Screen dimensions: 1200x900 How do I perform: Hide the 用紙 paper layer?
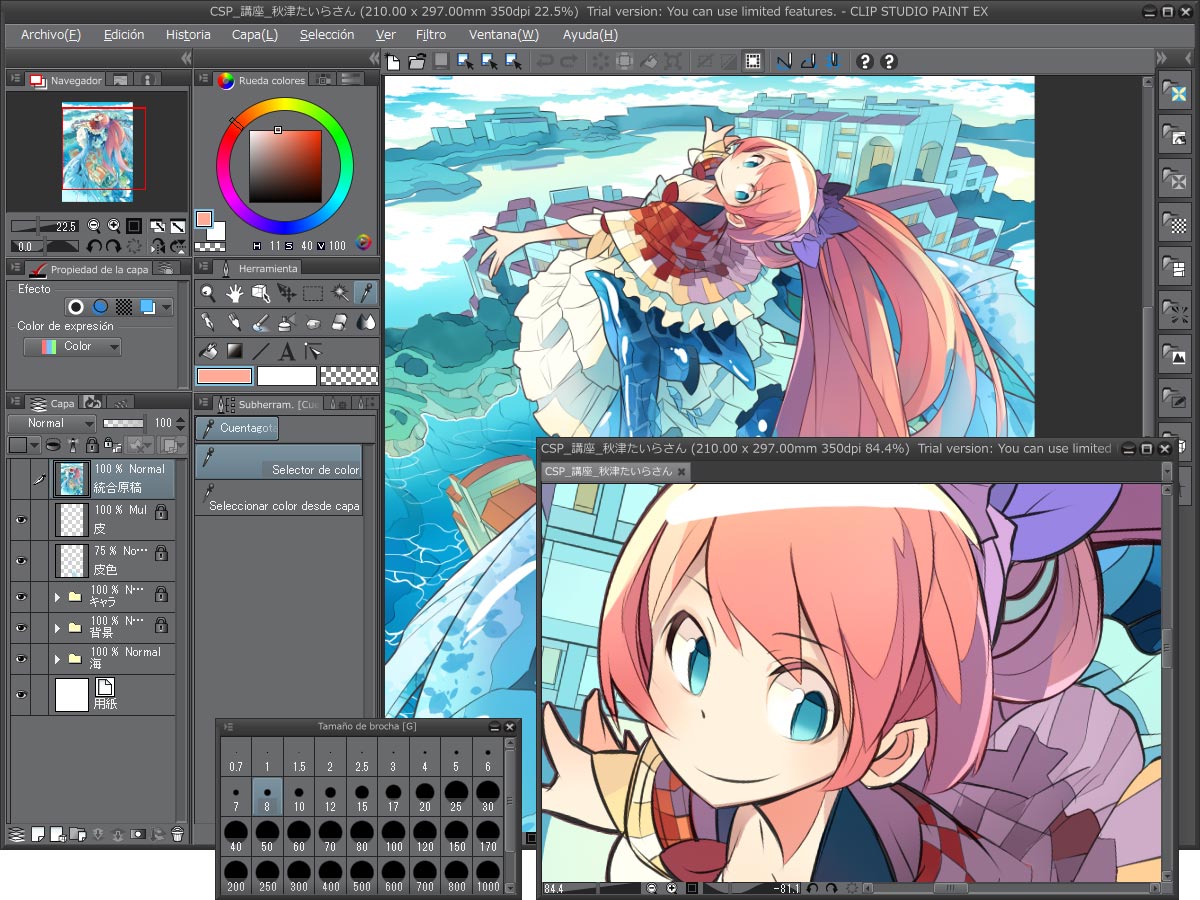point(20,694)
